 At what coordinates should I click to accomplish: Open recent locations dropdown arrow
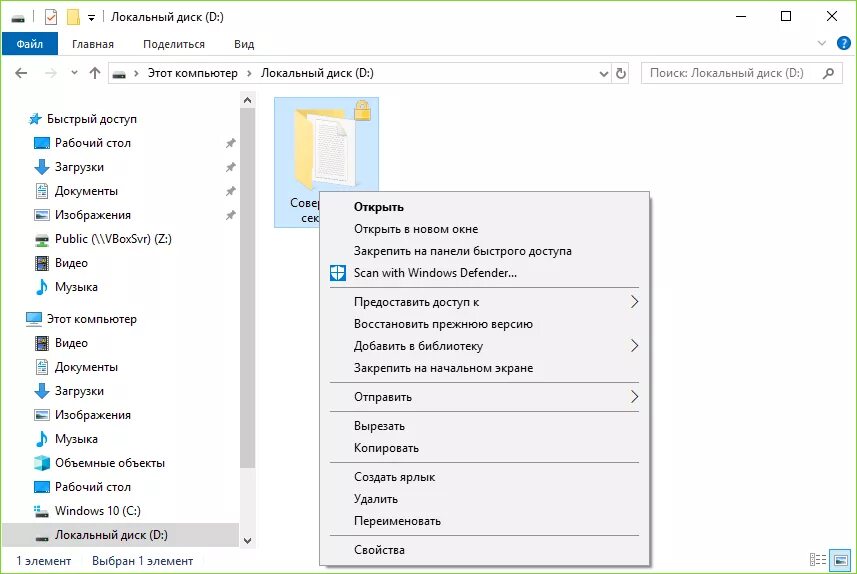point(74,73)
